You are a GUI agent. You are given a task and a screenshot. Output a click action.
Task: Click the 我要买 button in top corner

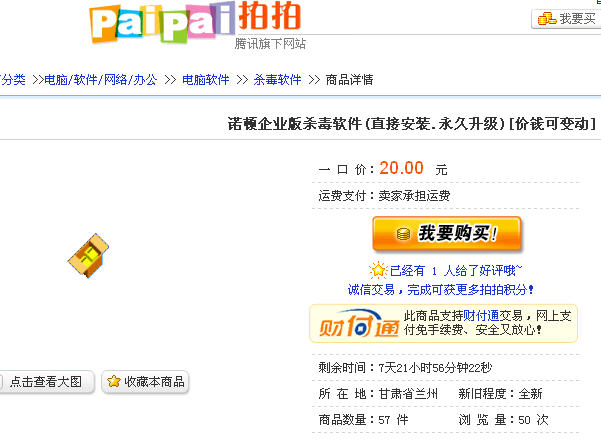pos(566,18)
